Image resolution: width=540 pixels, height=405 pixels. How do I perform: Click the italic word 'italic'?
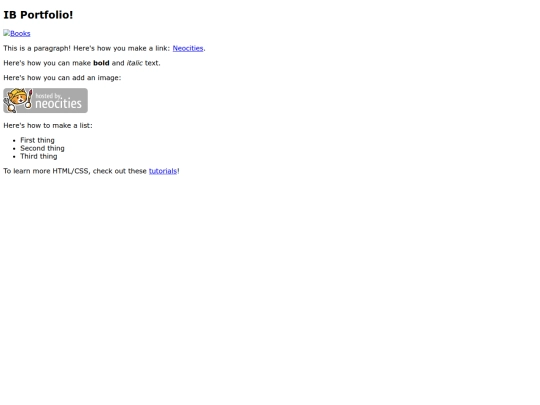point(135,63)
